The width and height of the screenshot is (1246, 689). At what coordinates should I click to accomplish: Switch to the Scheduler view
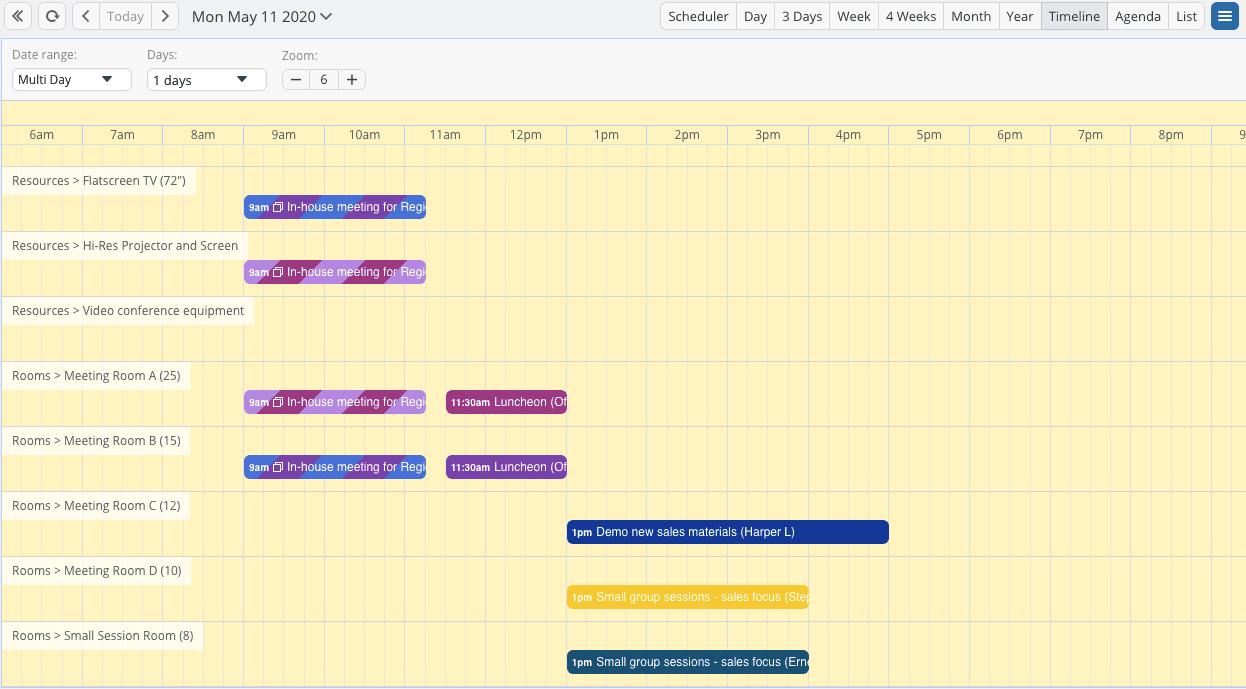click(x=698, y=16)
